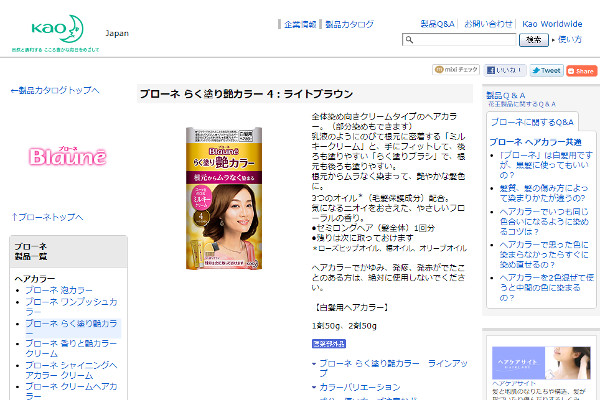Viewport: 600px width, 400px height.
Task: Select ブローネ らく塗り艶カラー in sidebar
Action: [71, 328]
